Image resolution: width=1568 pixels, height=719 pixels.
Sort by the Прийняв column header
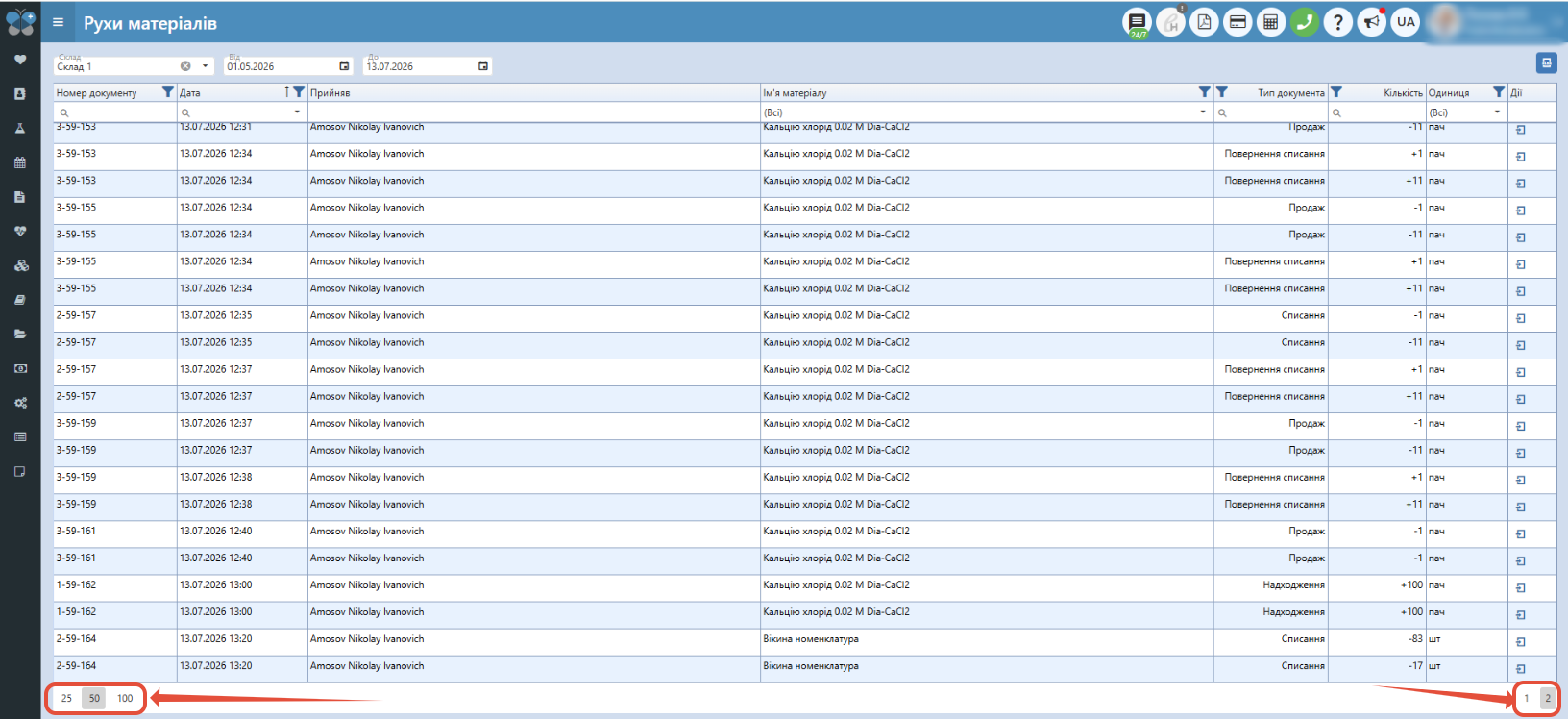(x=330, y=93)
